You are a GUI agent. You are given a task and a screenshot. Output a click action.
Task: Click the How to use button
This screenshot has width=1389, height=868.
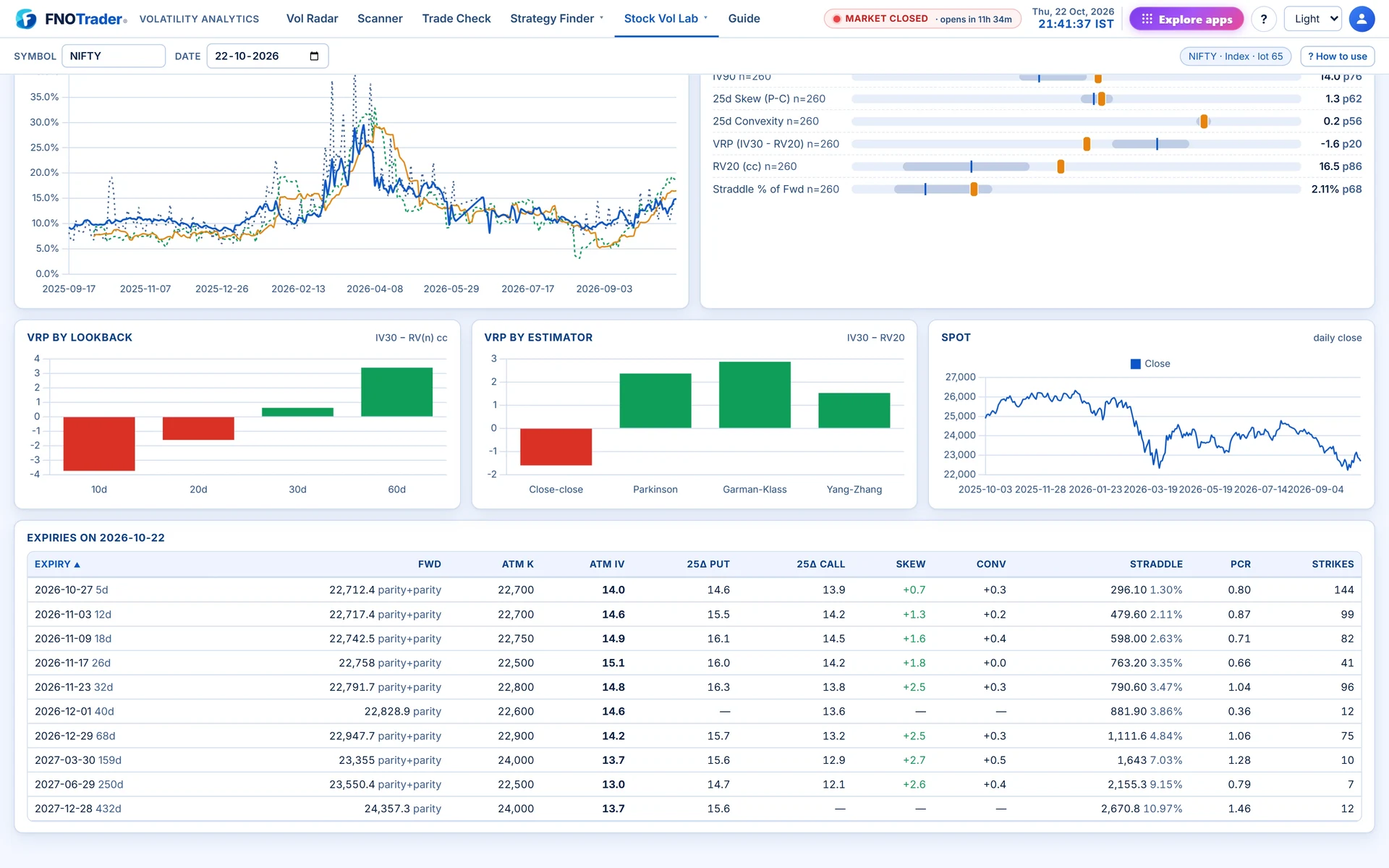pyautogui.click(x=1337, y=56)
